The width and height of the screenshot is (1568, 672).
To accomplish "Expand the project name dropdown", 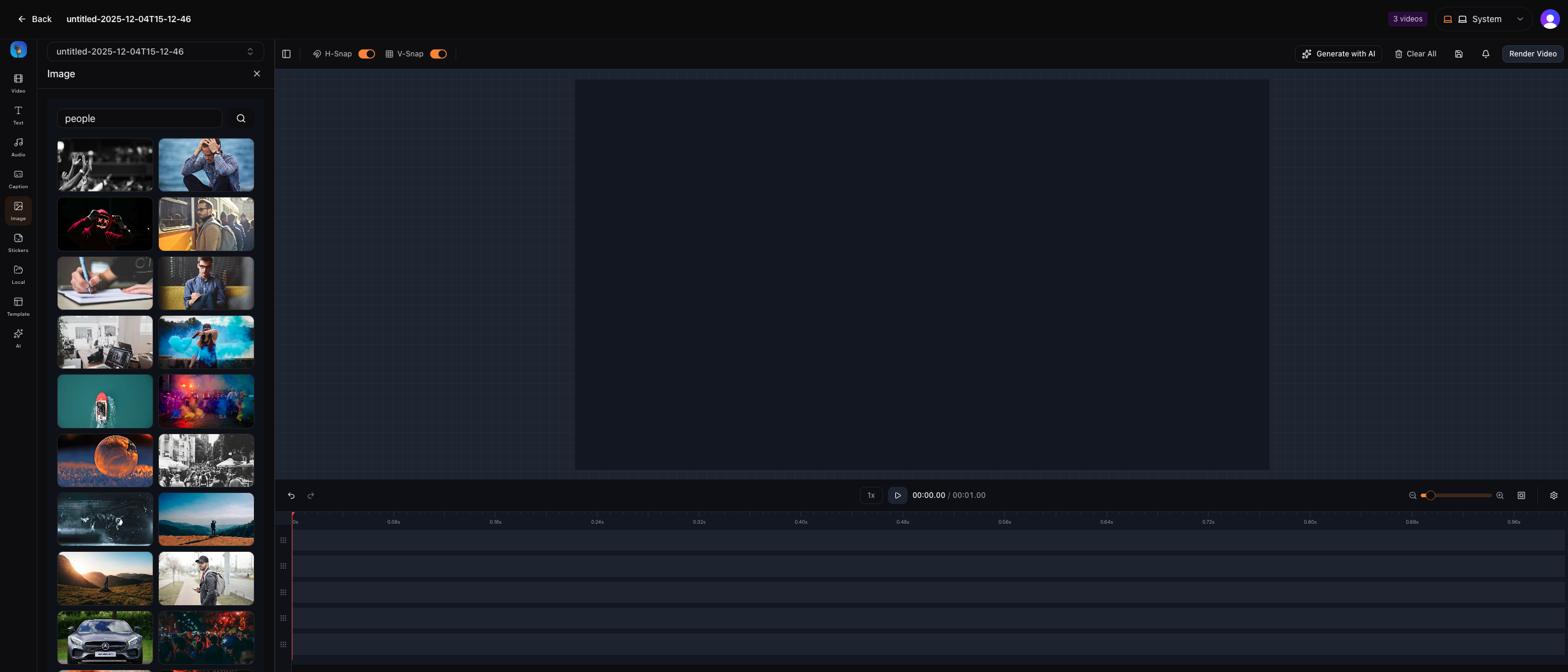I will tap(155, 52).
